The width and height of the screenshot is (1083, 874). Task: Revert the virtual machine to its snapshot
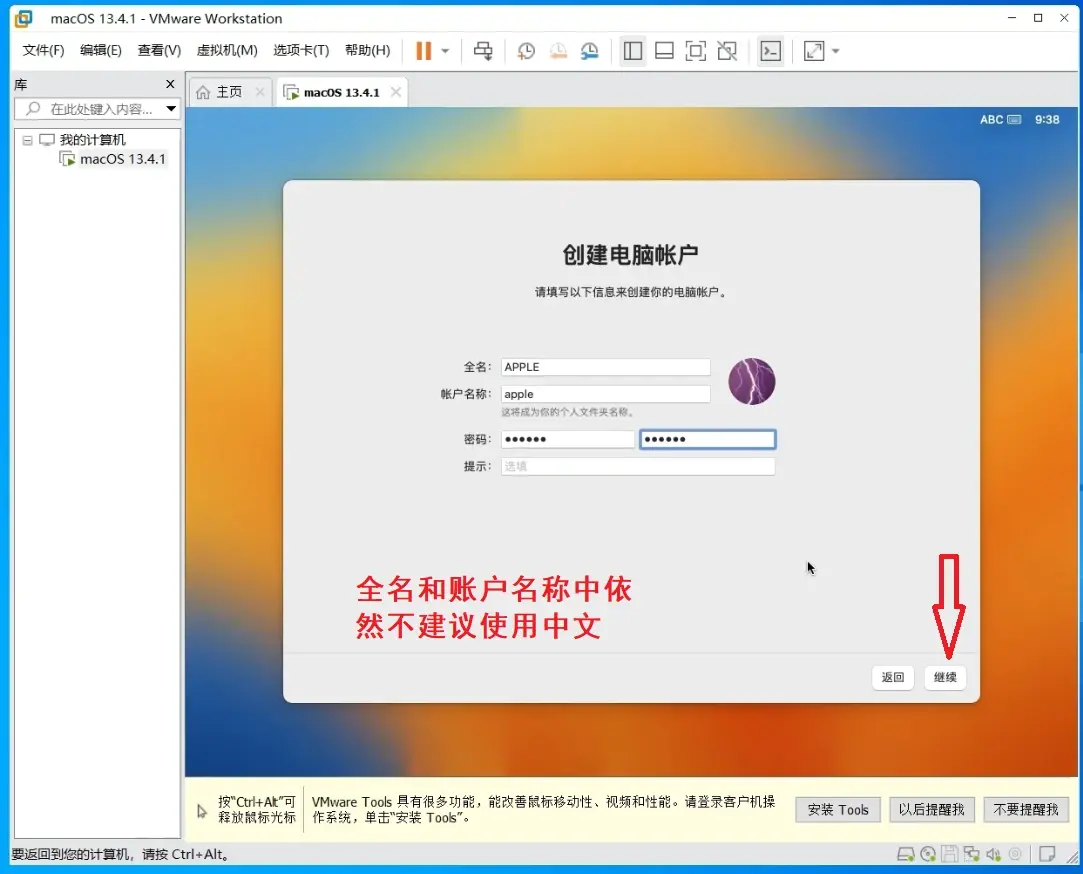pyautogui.click(x=558, y=50)
